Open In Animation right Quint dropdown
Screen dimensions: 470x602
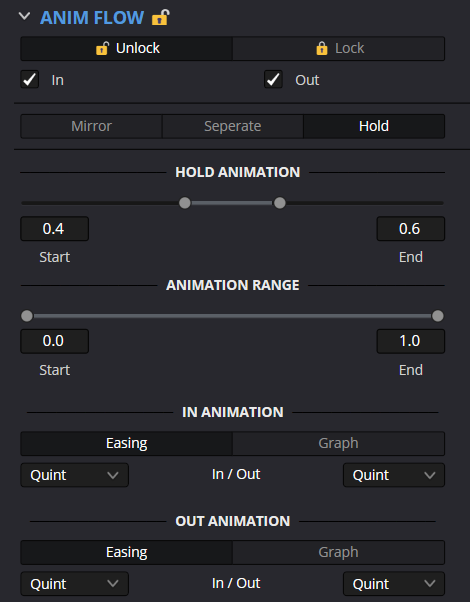click(394, 475)
